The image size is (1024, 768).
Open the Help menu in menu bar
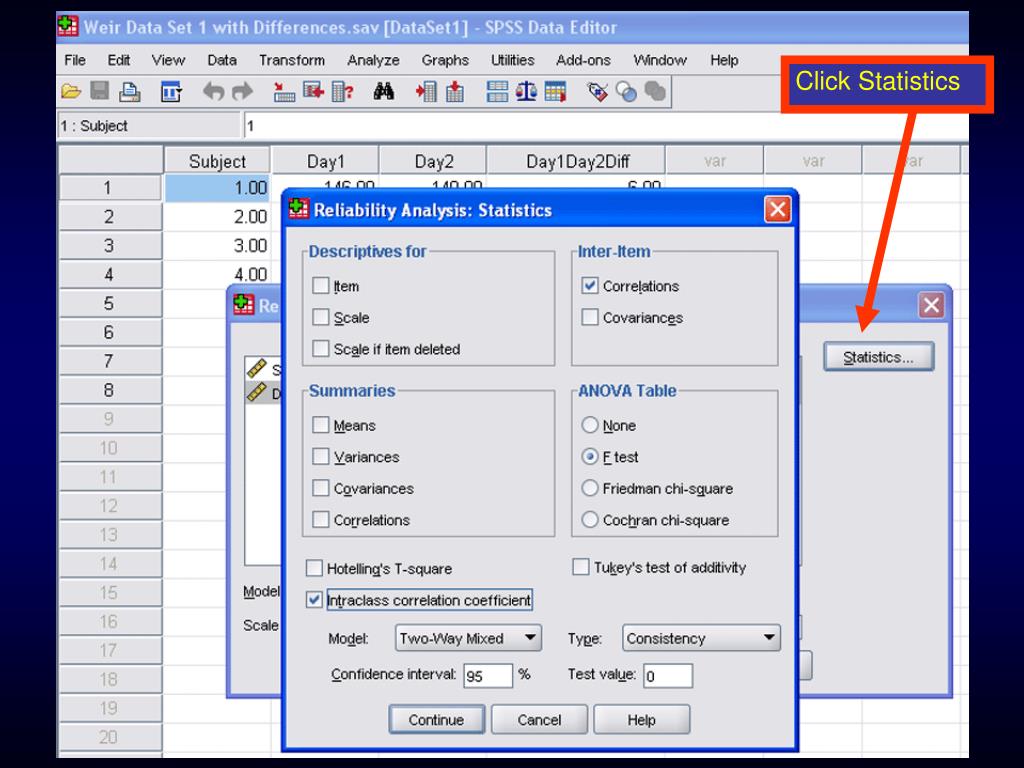[x=724, y=60]
